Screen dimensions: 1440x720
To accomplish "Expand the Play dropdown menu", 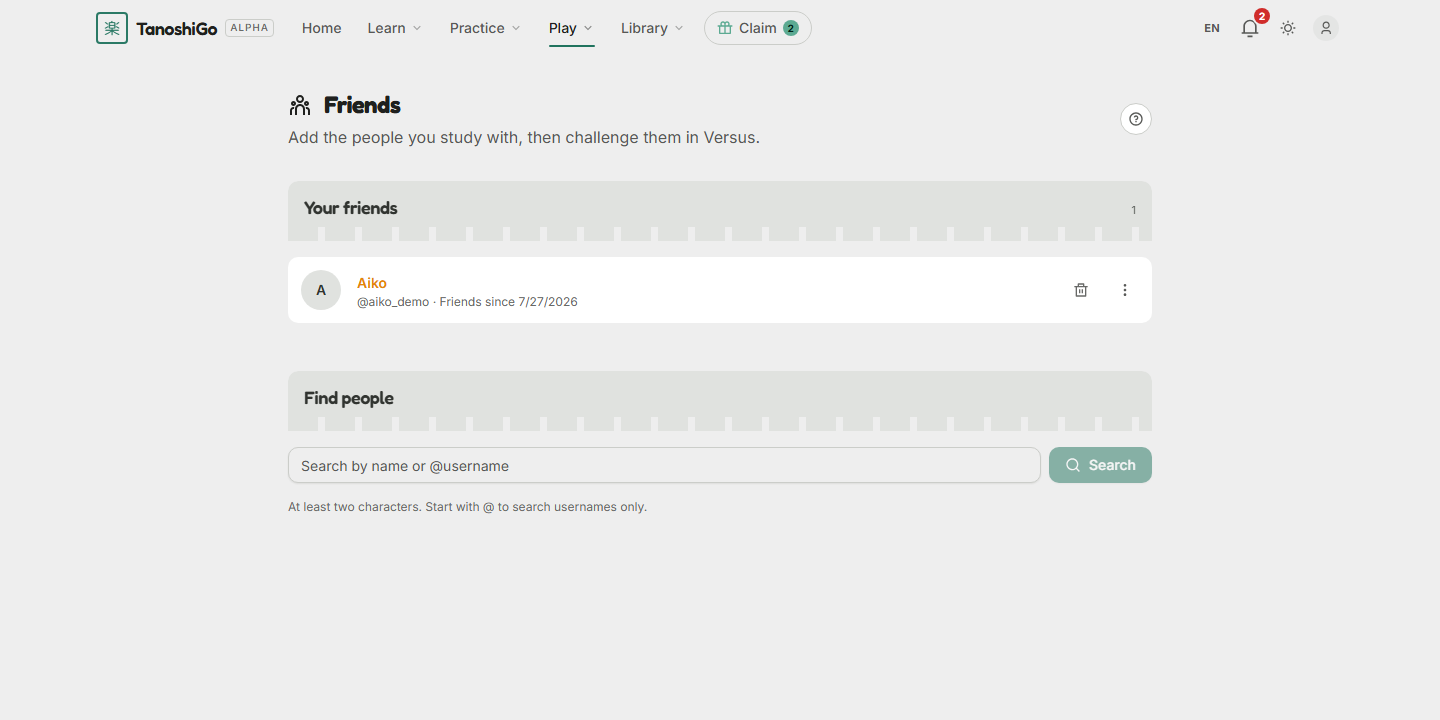I will [x=571, y=28].
